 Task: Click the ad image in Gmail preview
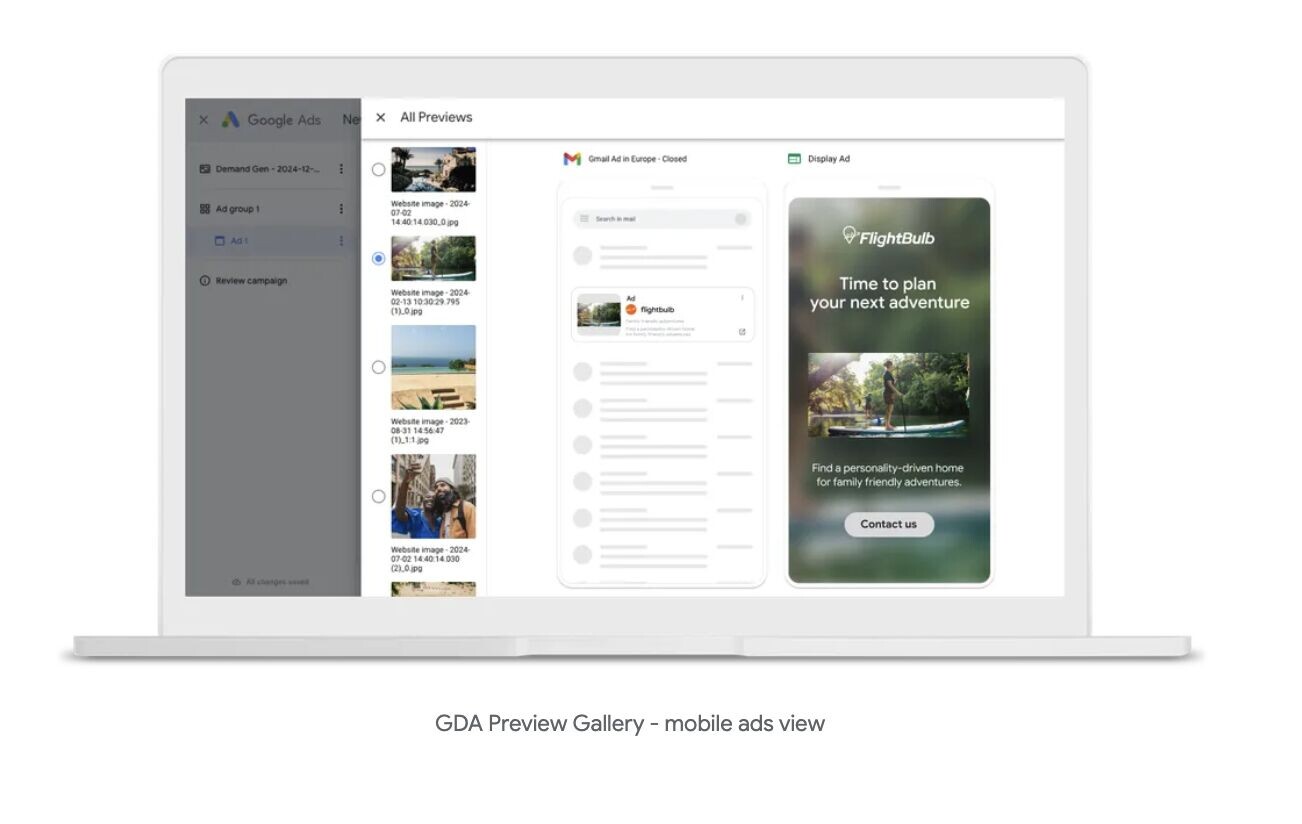(599, 315)
